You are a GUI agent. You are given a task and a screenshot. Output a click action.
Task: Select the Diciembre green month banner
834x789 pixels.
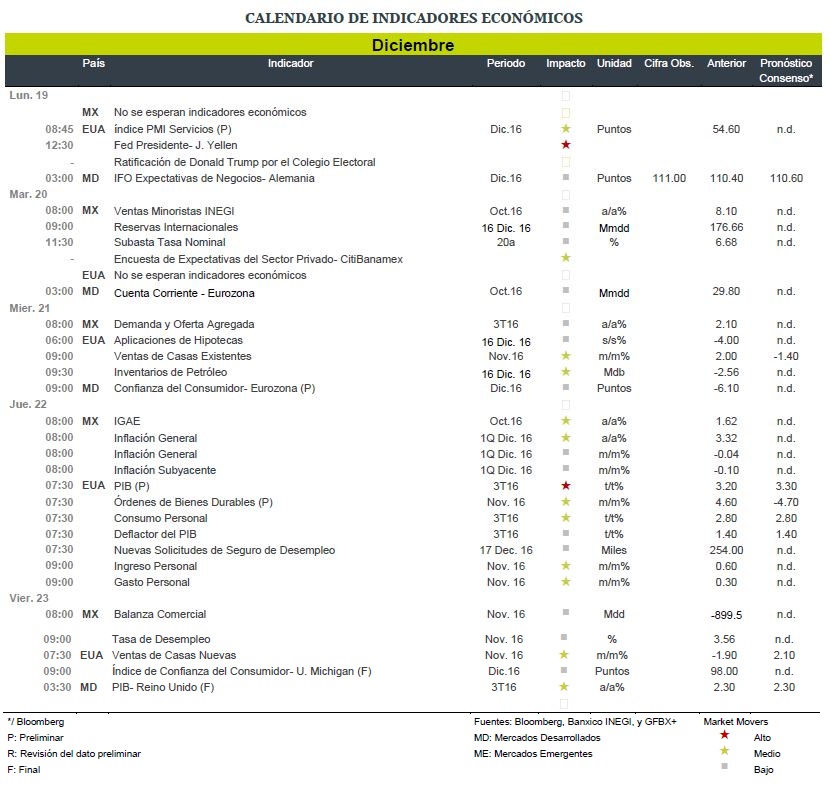[x=413, y=45]
